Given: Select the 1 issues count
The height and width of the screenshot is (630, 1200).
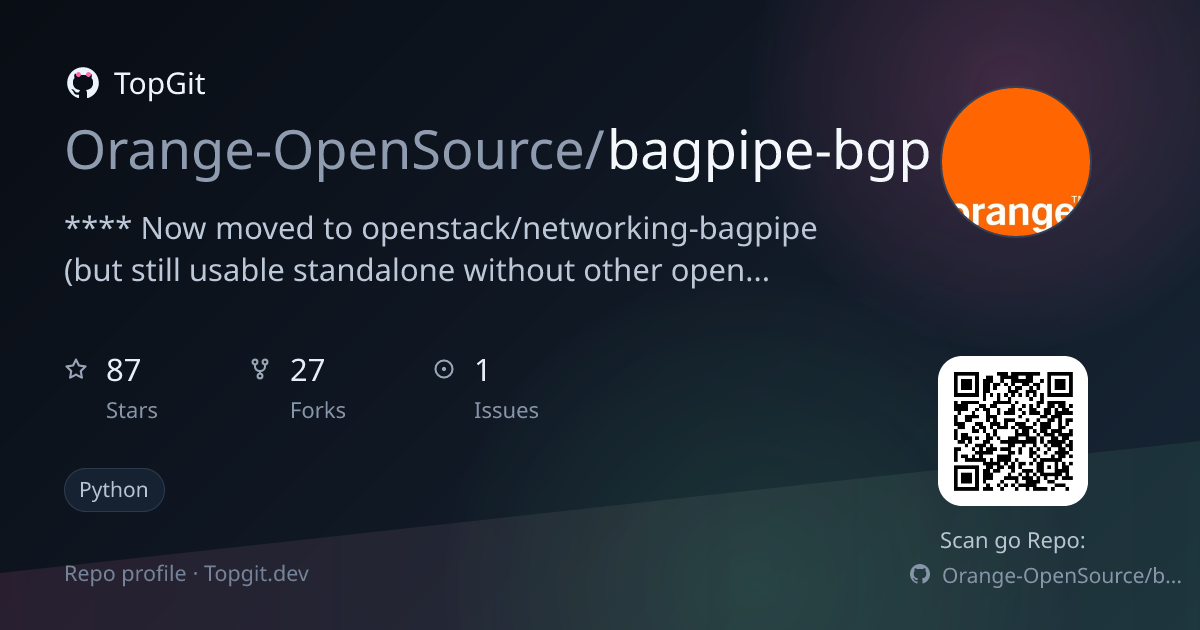Looking at the screenshot, I should [x=482, y=371].
